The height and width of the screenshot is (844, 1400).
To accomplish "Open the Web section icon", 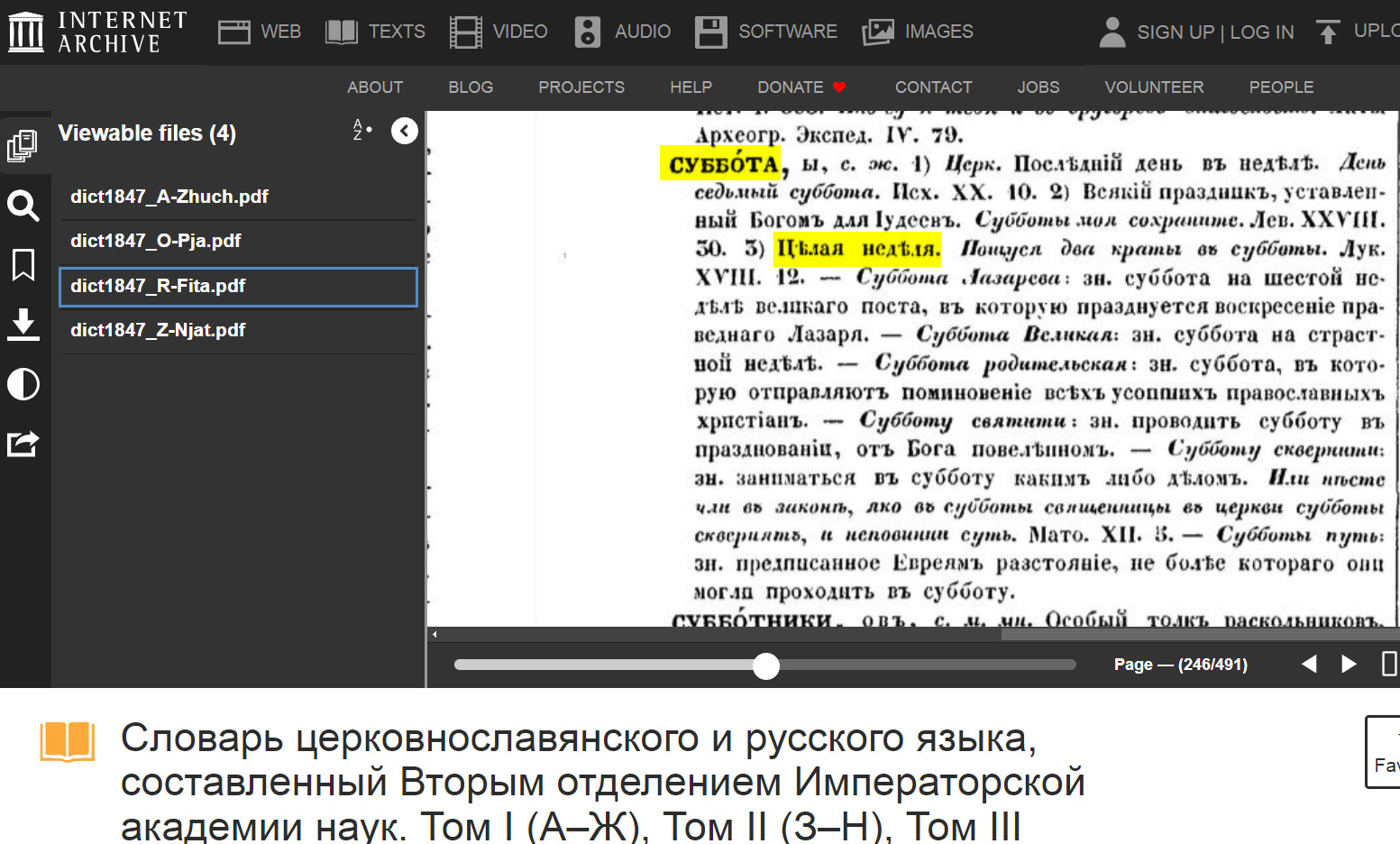I will (x=234, y=32).
